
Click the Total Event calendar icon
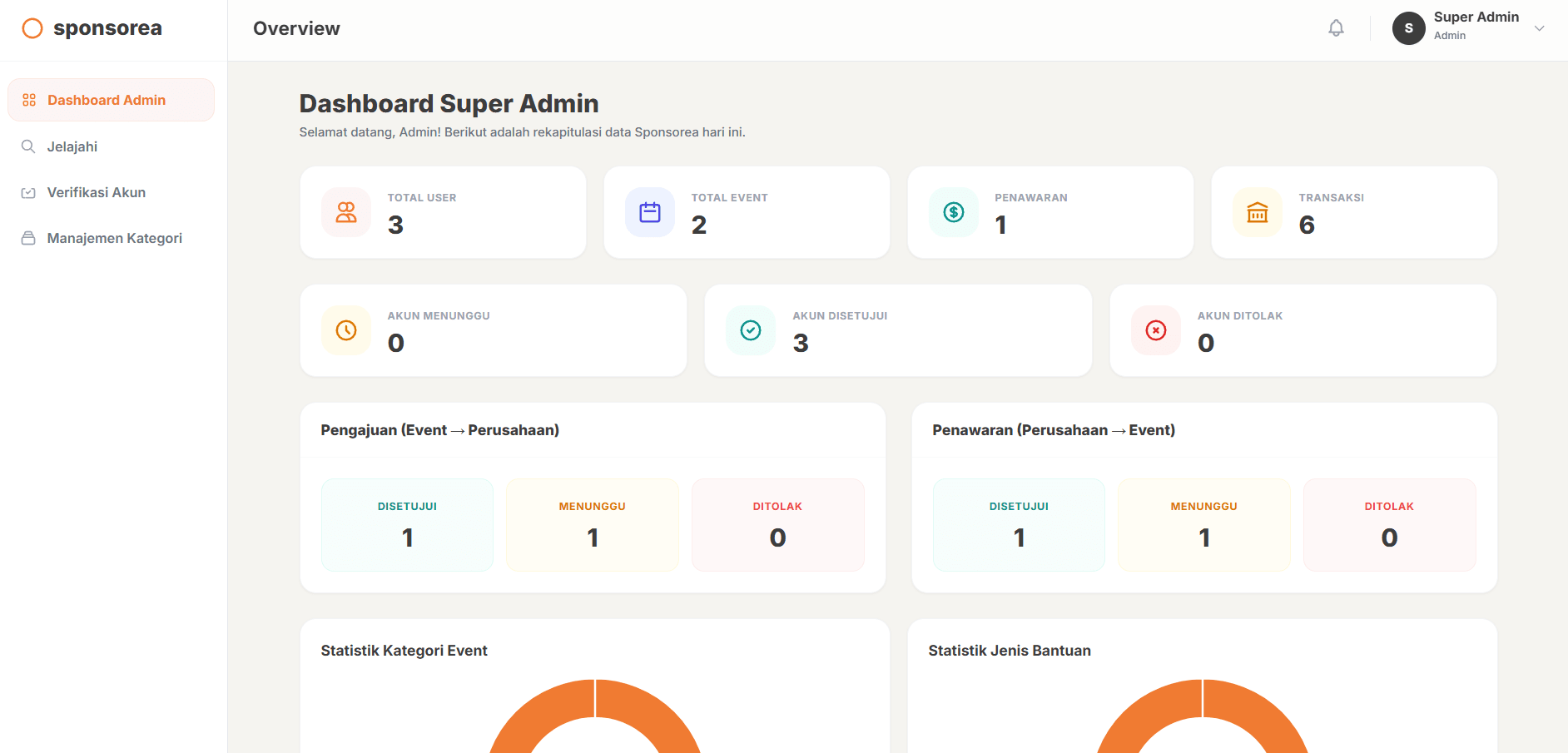click(650, 212)
